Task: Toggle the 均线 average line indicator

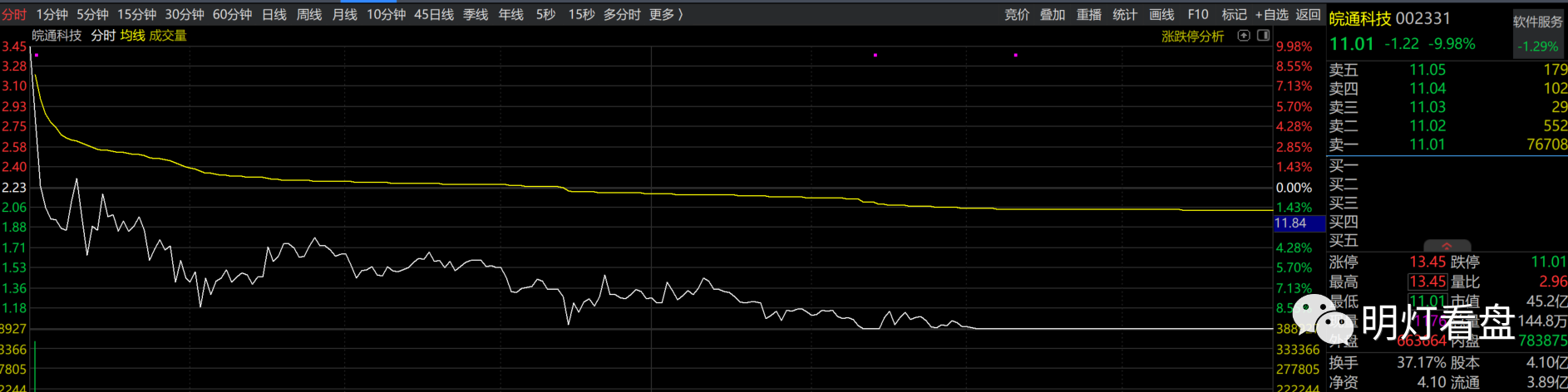Action: [x=132, y=36]
